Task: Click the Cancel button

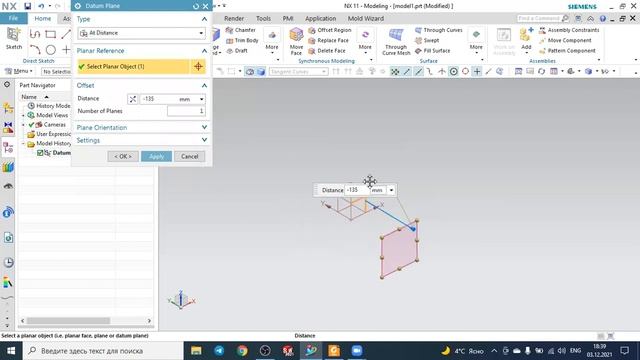Action: 189,156
